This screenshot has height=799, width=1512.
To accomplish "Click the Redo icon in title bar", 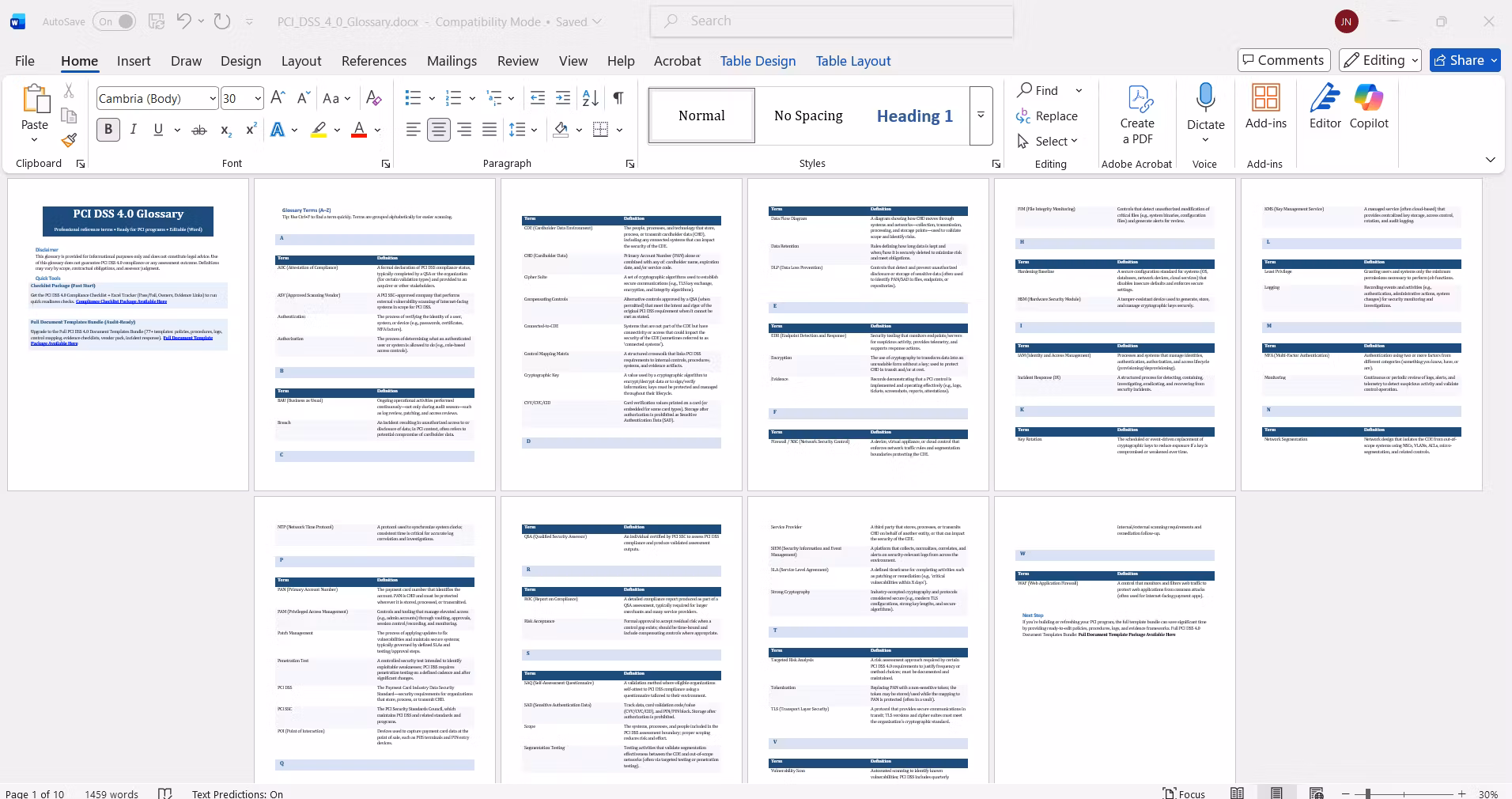I will click(222, 21).
